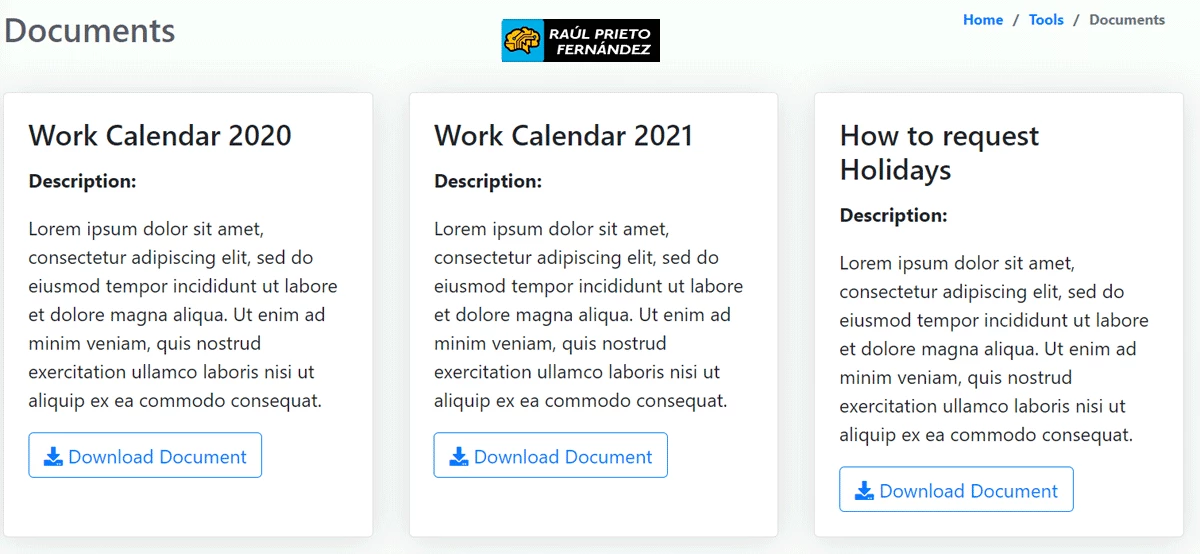Select the Documents breadcrumb item
1200x554 pixels.
[1126, 20]
